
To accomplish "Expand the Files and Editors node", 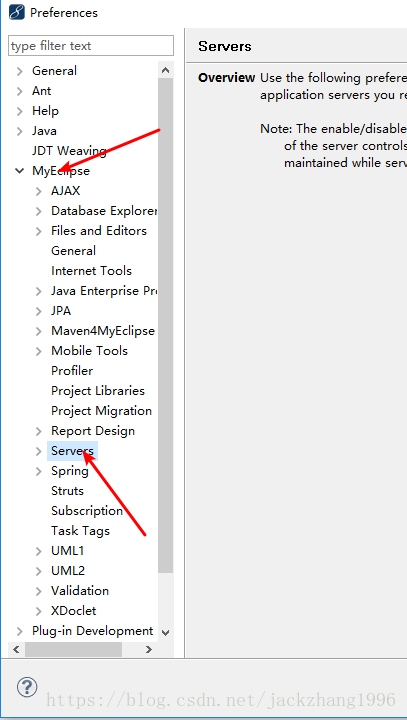I will (39, 231).
